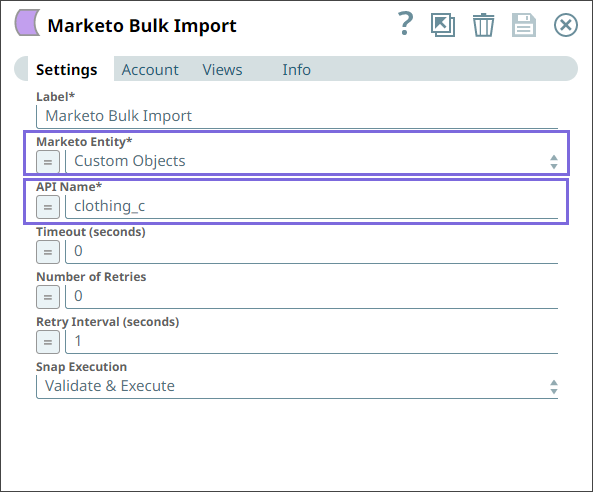
Task: Toggle expression for Number of Retries
Action: (48, 297)
